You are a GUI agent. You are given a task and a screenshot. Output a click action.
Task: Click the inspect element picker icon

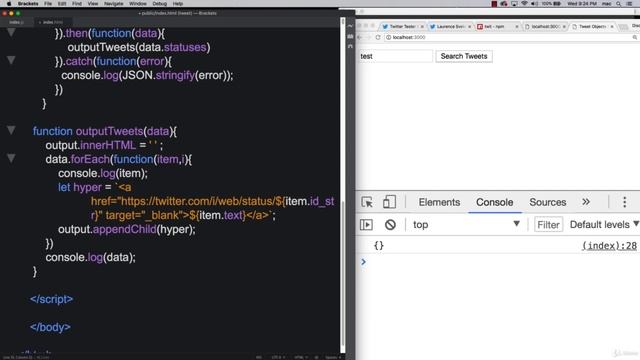coord(367,202)
